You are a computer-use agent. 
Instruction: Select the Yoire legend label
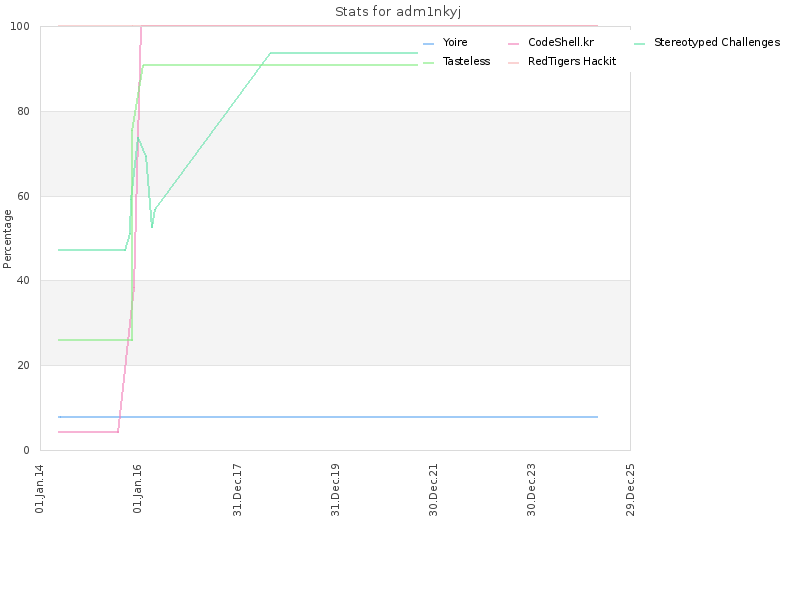tap(455, 42)
